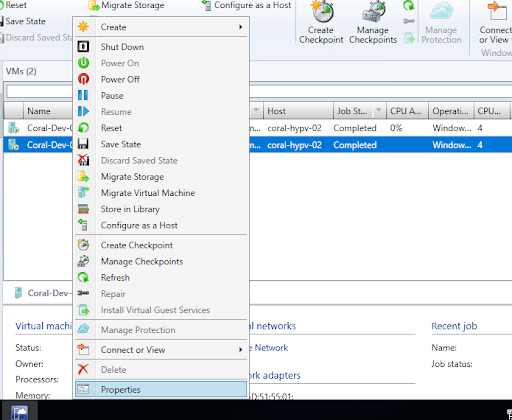This screenshot has width=512, height=420.
Task: Click the first VM row's icon
Action: 13,128
